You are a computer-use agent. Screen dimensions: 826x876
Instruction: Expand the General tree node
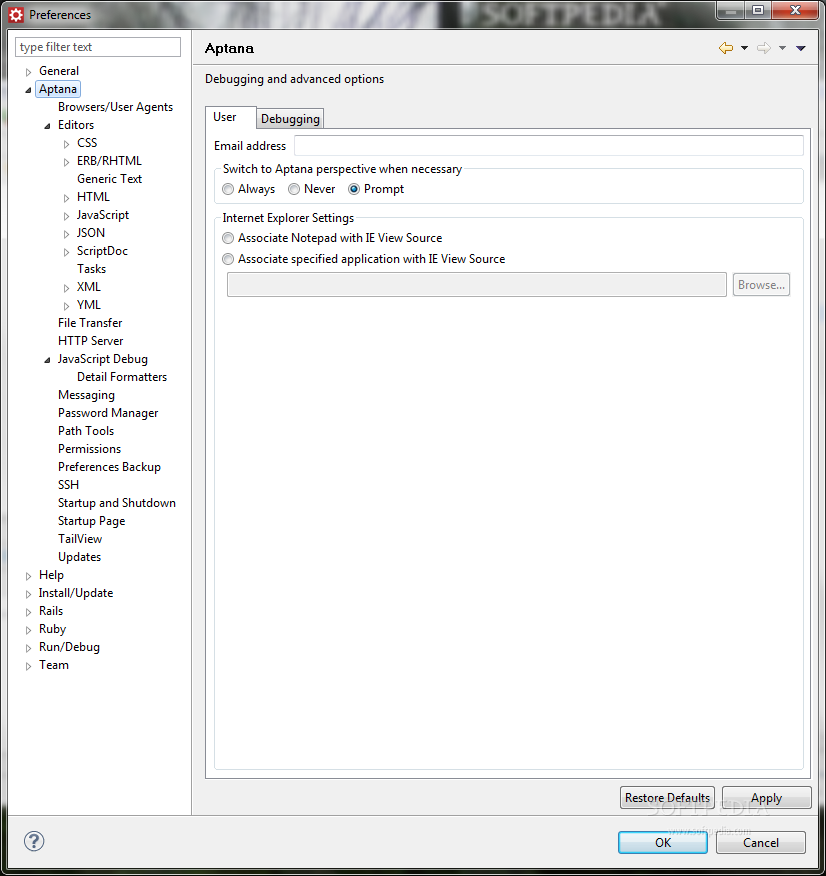click(x=28, y=72)
